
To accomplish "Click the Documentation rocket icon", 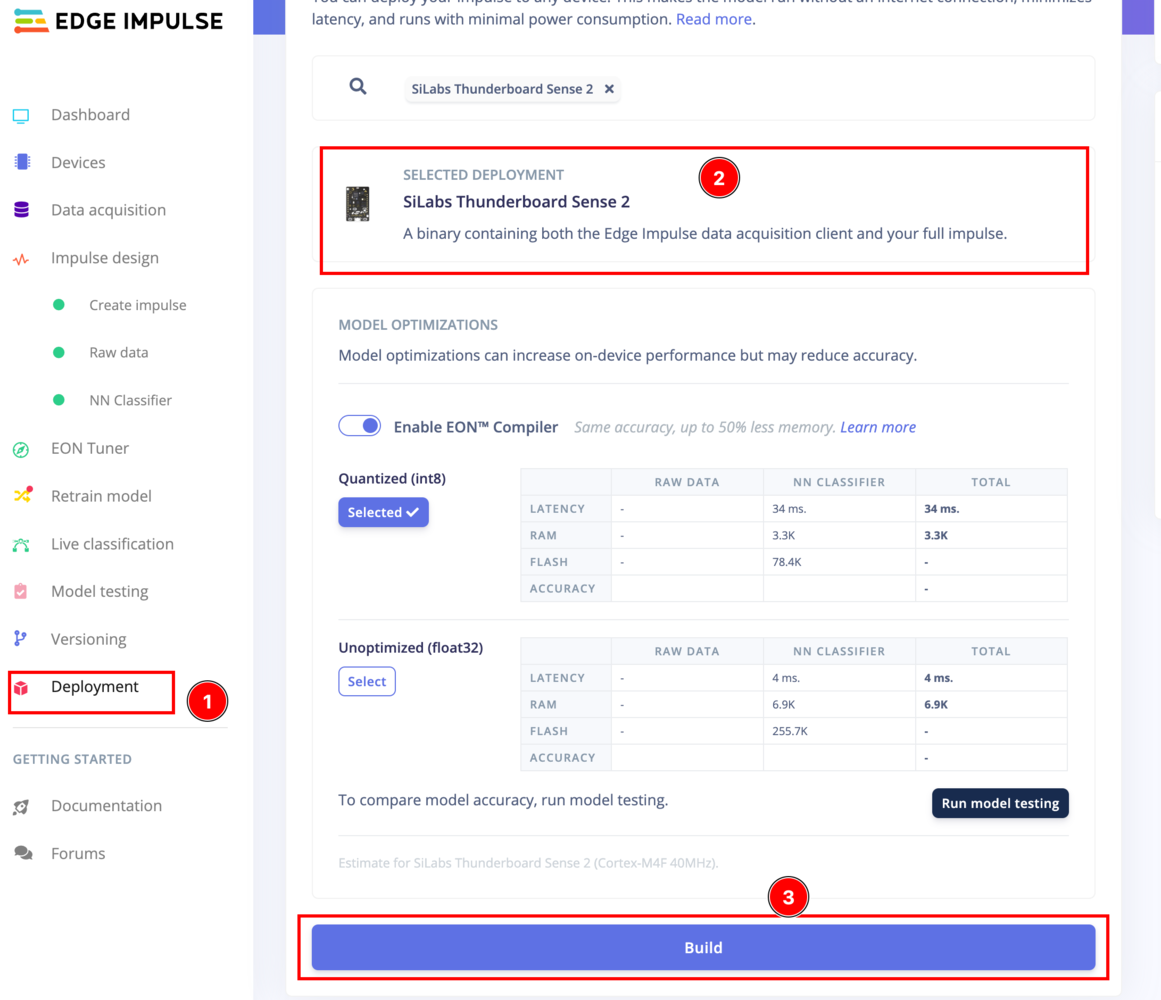I will click(x=21, y=807).
